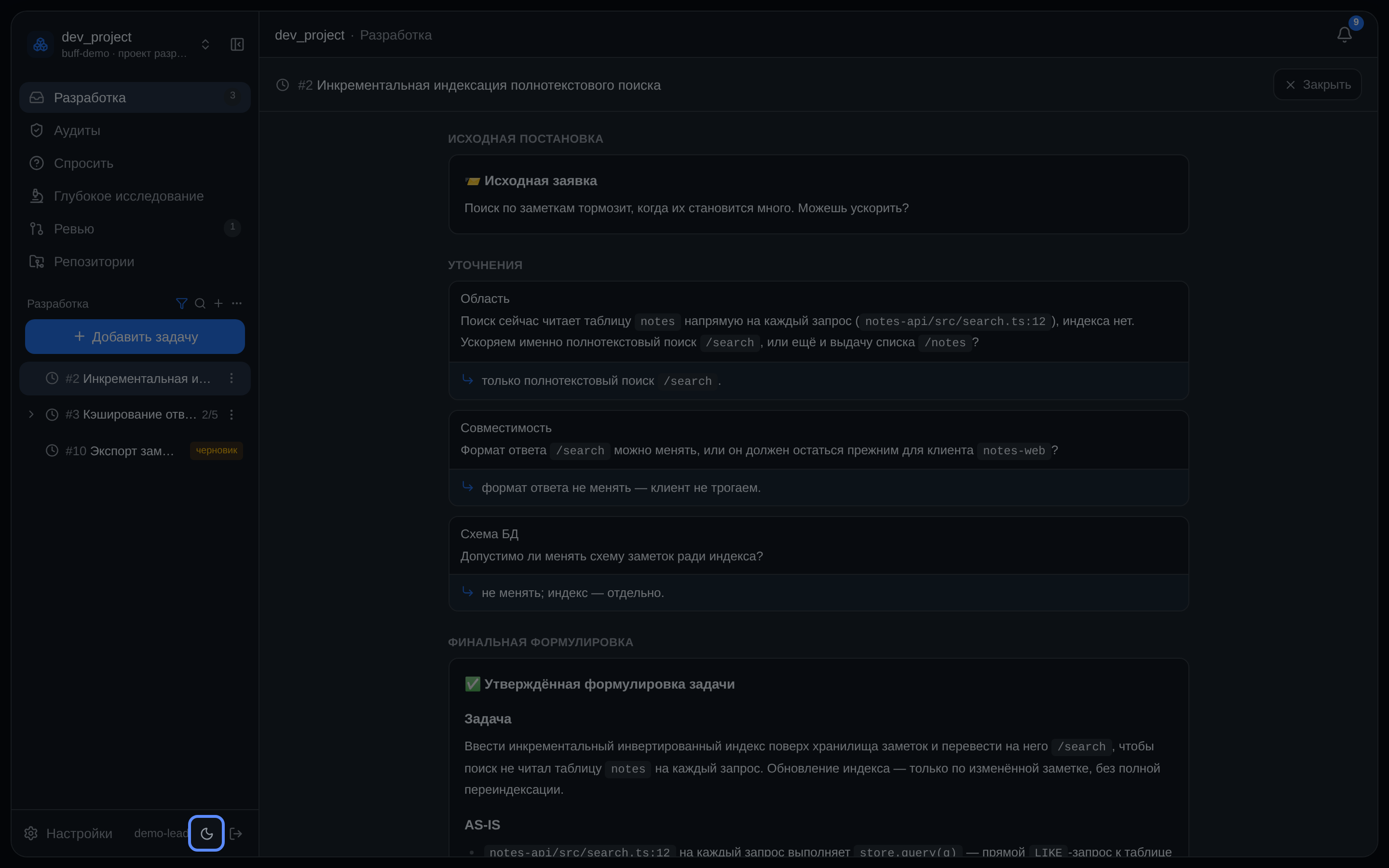Click the log out icon
This screenshot has width=1389, height=868.
[236, 833]
